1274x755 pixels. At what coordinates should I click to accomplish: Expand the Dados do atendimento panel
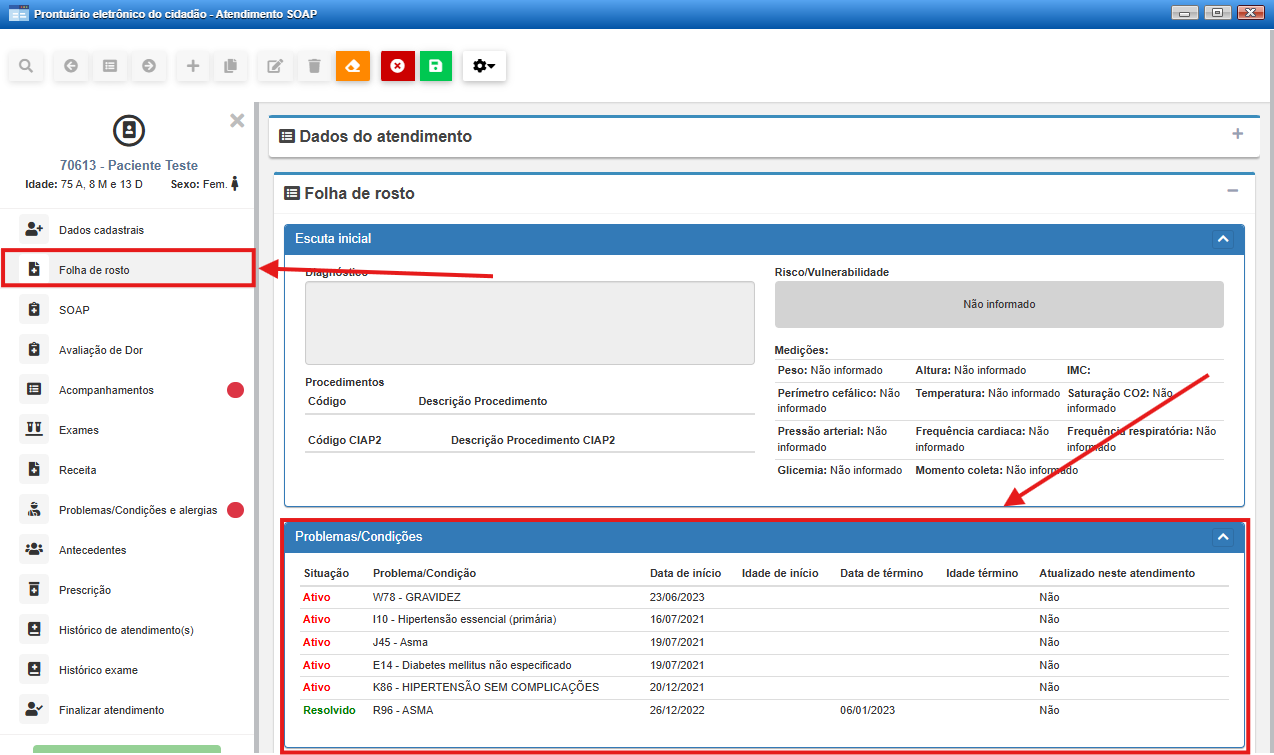(x=1237, y=135)
